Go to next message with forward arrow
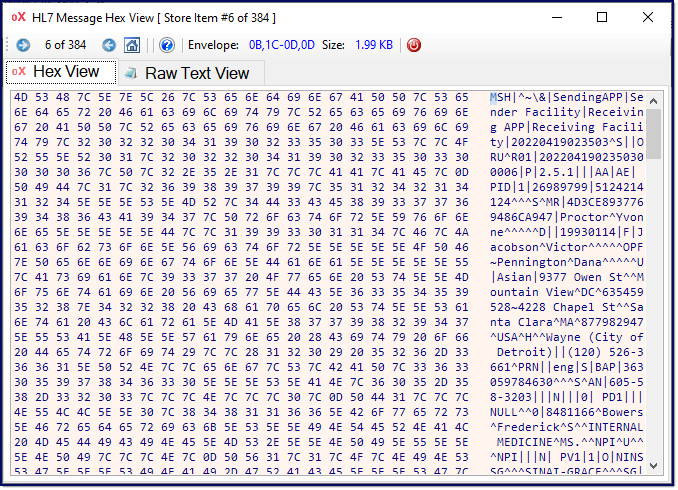The image size is (678, 490). click(x=23, y=45)
